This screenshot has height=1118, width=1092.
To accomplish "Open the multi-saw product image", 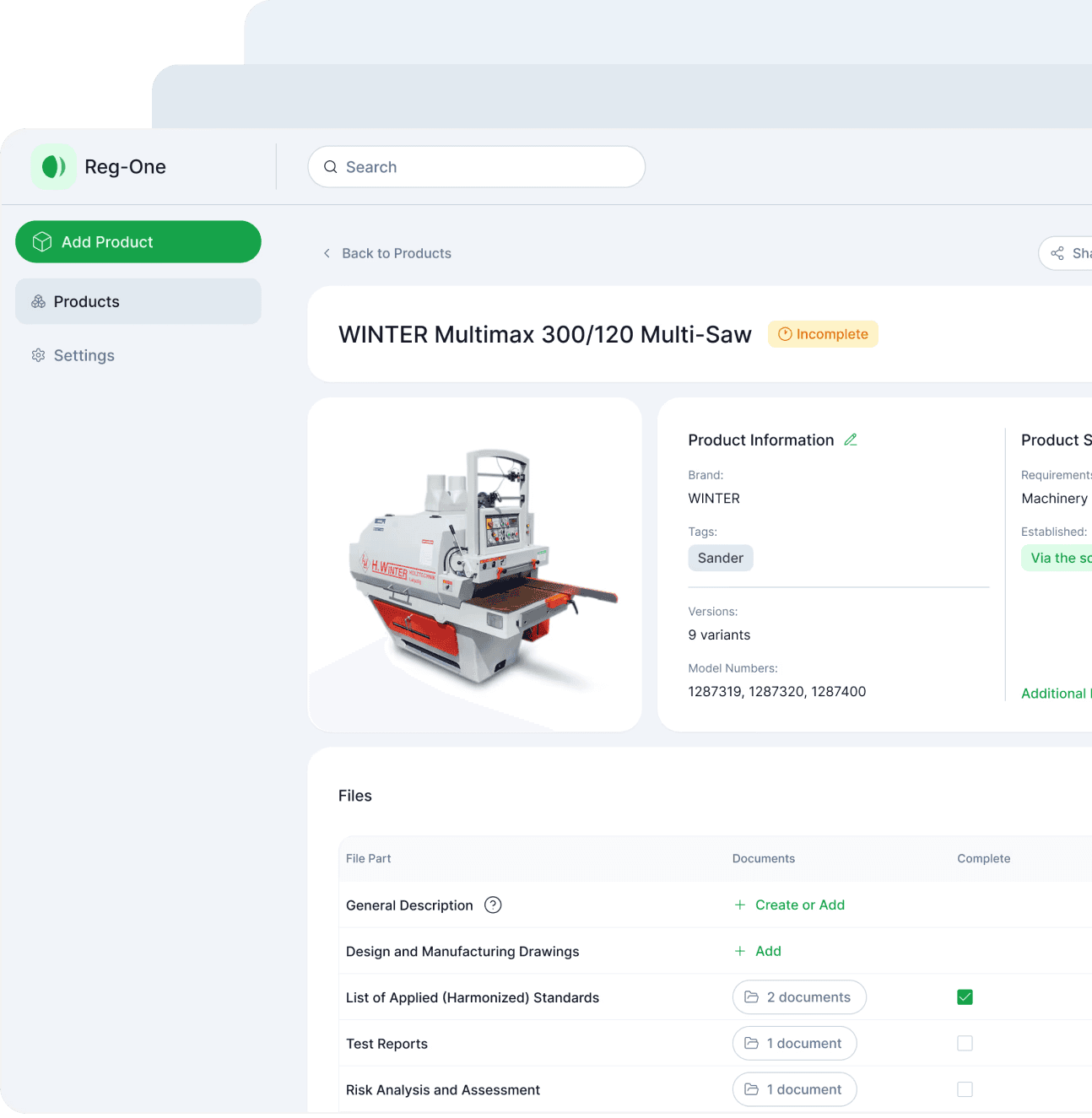I will [x=475, y=564].
